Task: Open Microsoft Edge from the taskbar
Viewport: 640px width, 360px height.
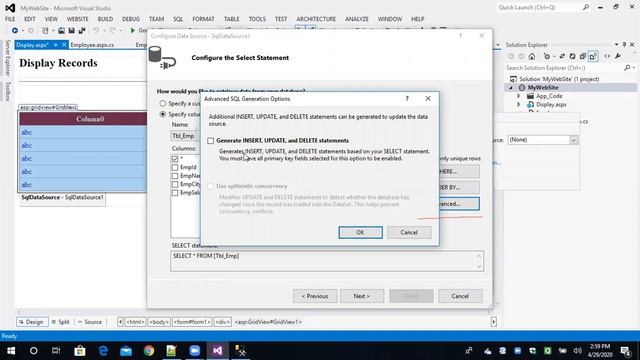Action: tap(103, 351)
